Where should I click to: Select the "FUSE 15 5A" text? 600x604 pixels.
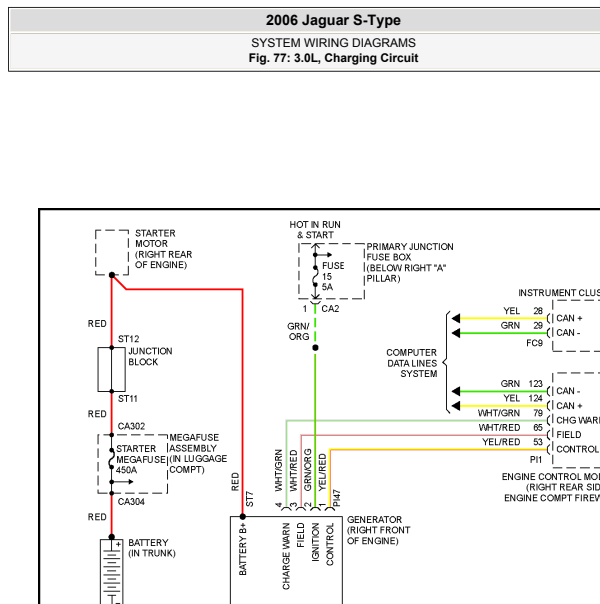333,276
